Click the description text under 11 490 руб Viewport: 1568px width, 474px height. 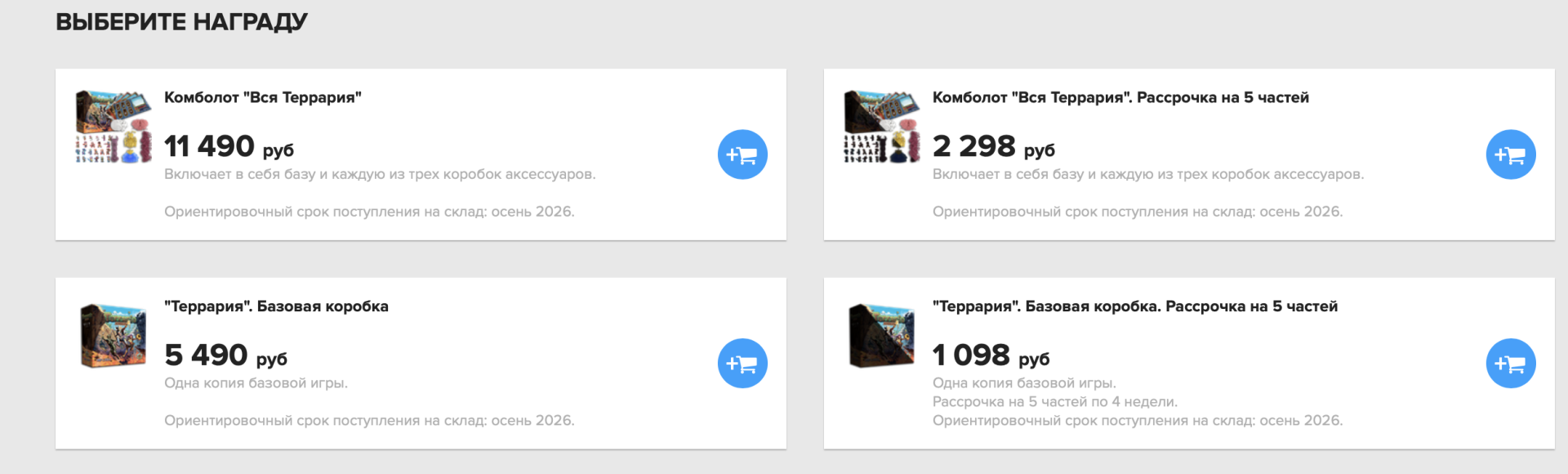coord(380,174)
